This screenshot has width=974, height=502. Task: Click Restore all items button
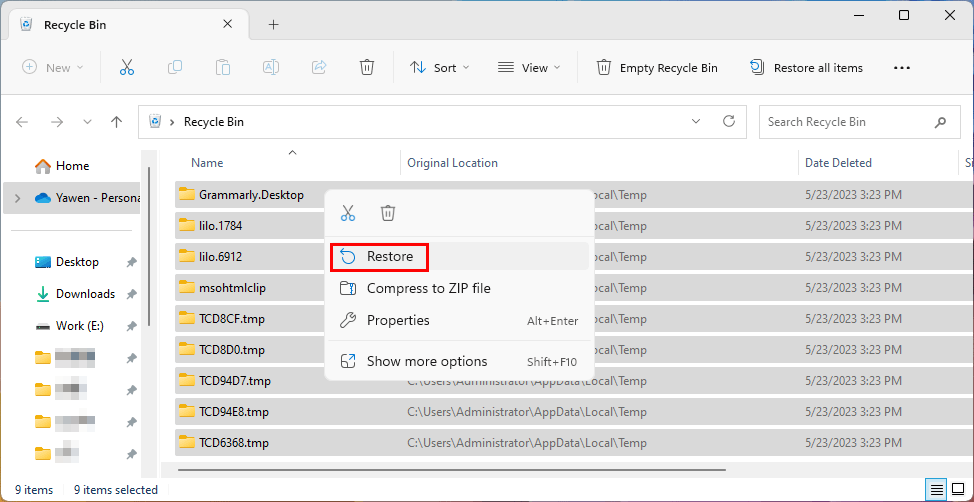806,68
